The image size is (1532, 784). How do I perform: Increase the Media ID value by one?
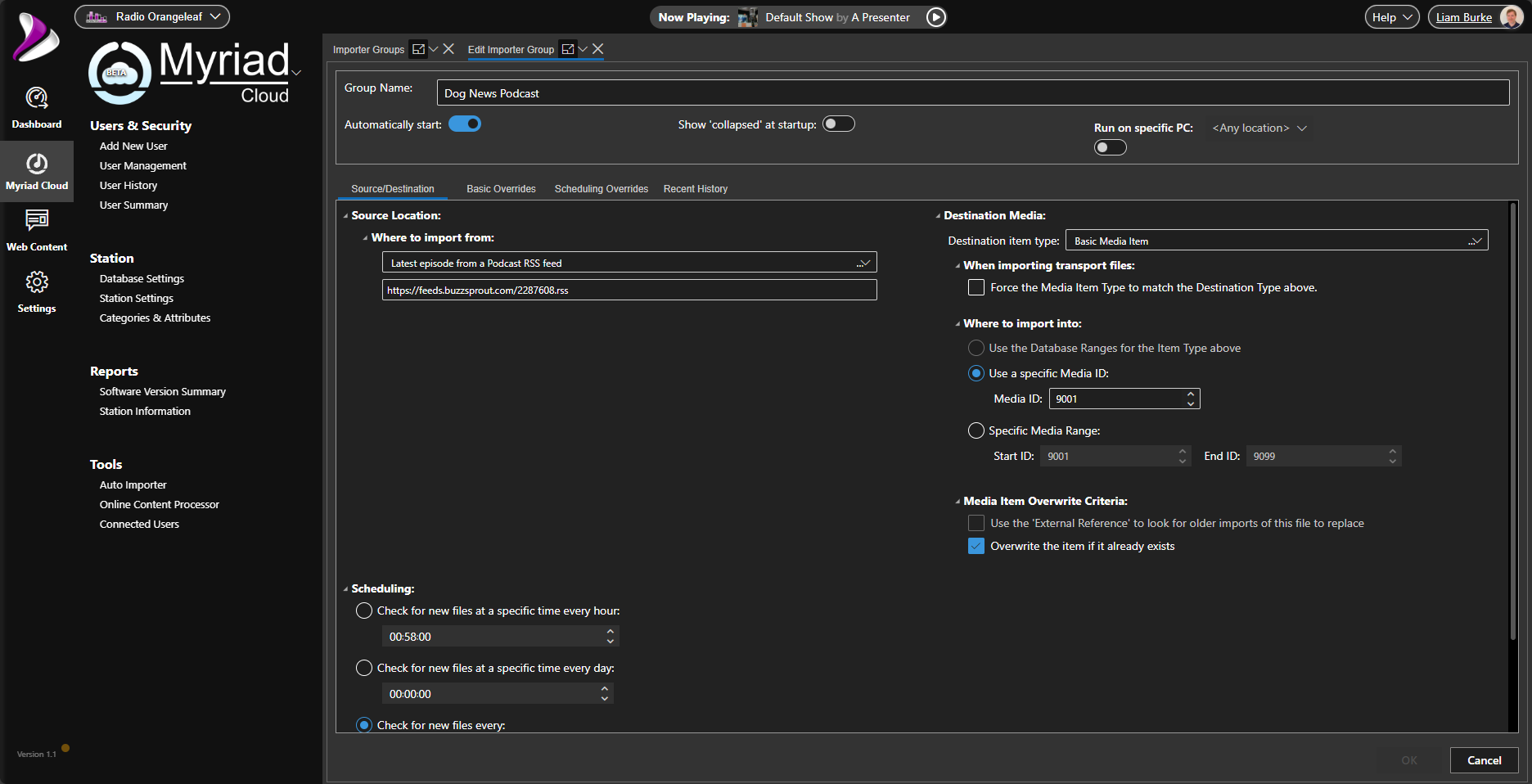(1191, 394)
